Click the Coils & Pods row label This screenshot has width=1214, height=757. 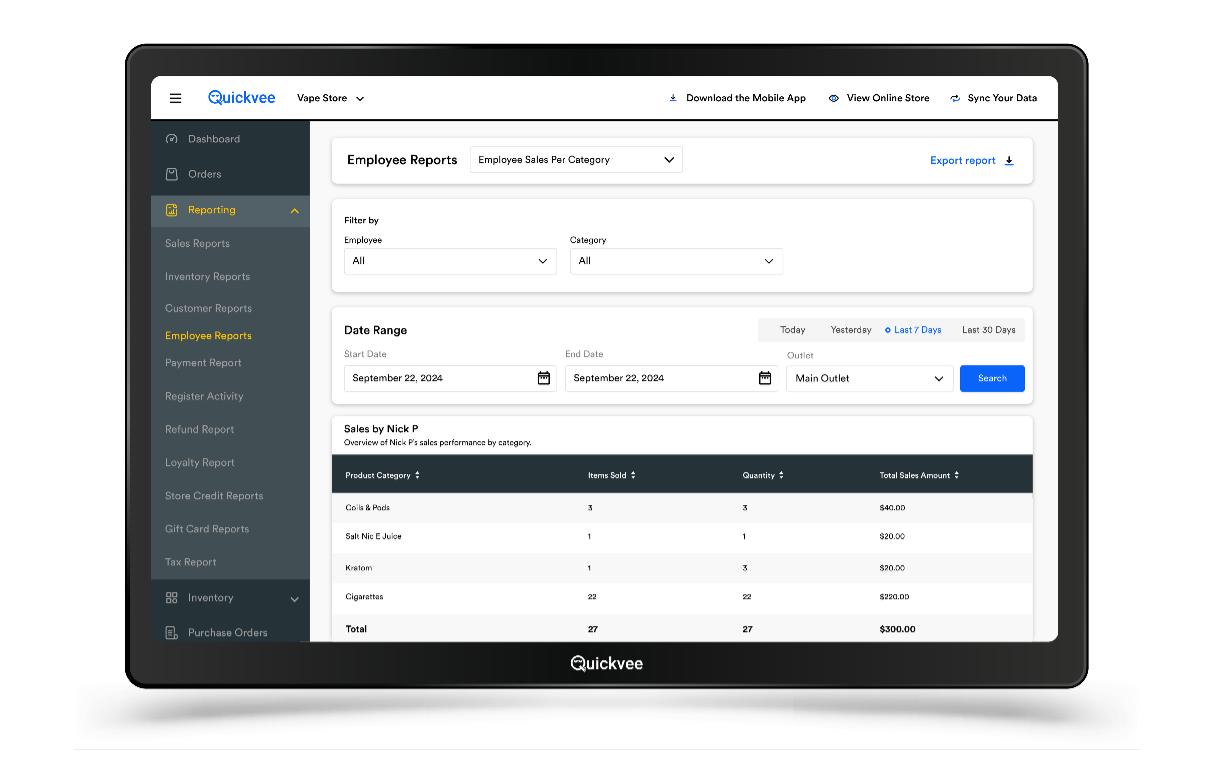[368, 508]
